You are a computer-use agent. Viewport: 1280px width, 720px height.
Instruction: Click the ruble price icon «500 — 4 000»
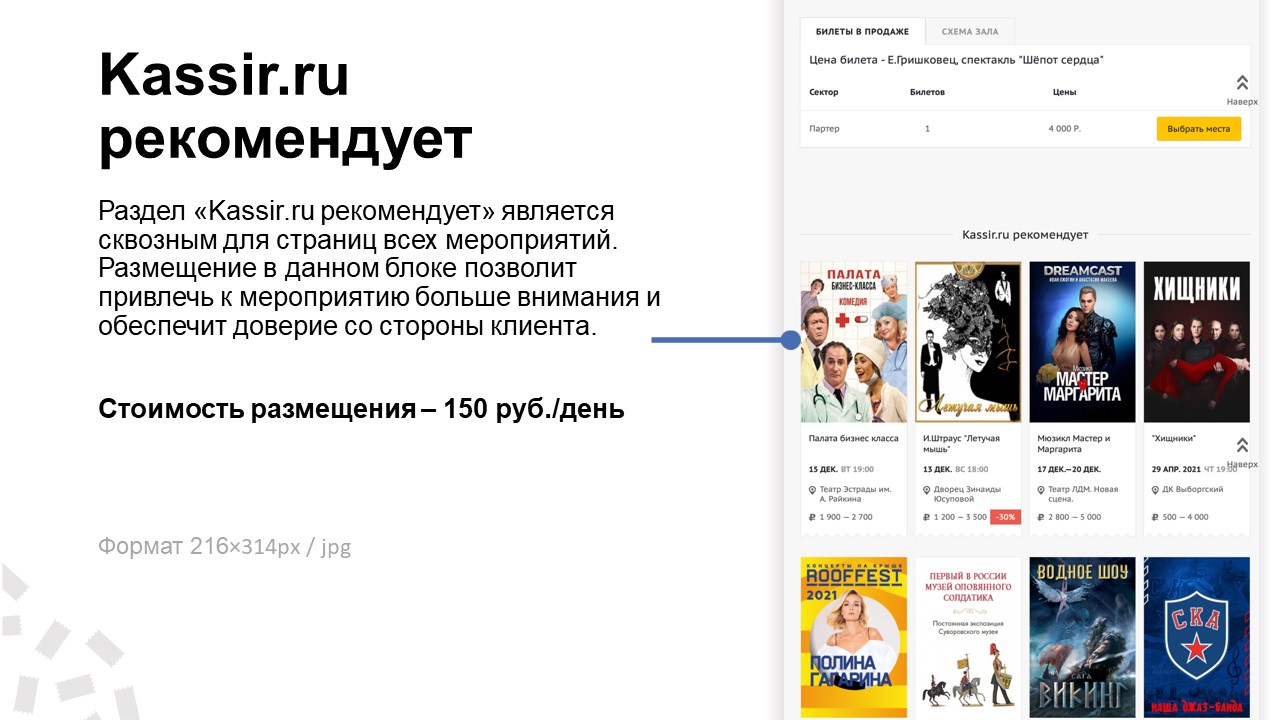coord(1156,517)
